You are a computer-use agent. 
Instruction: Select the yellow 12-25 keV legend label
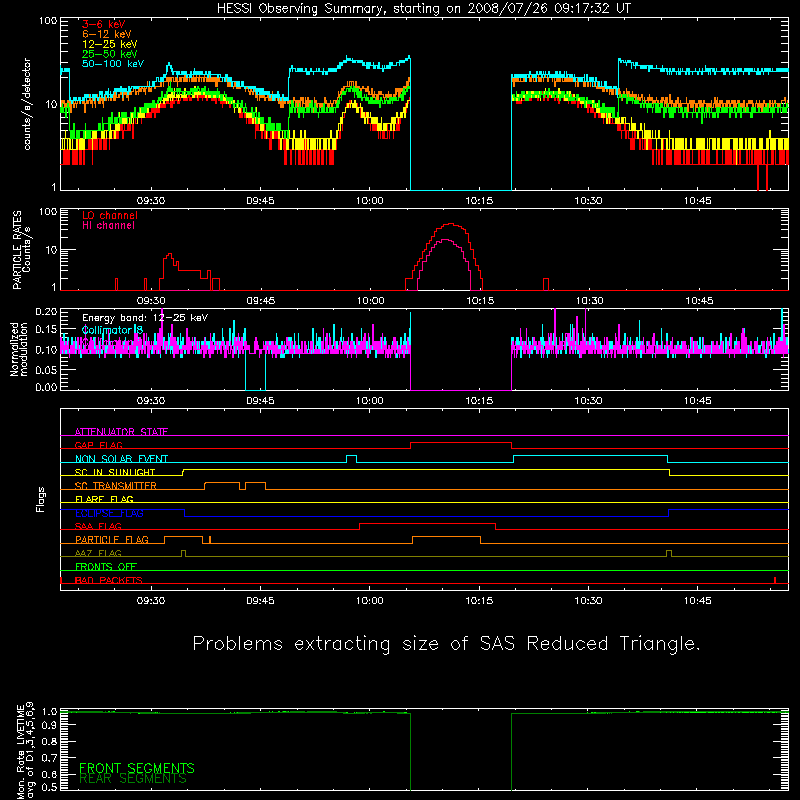point(110,44)
